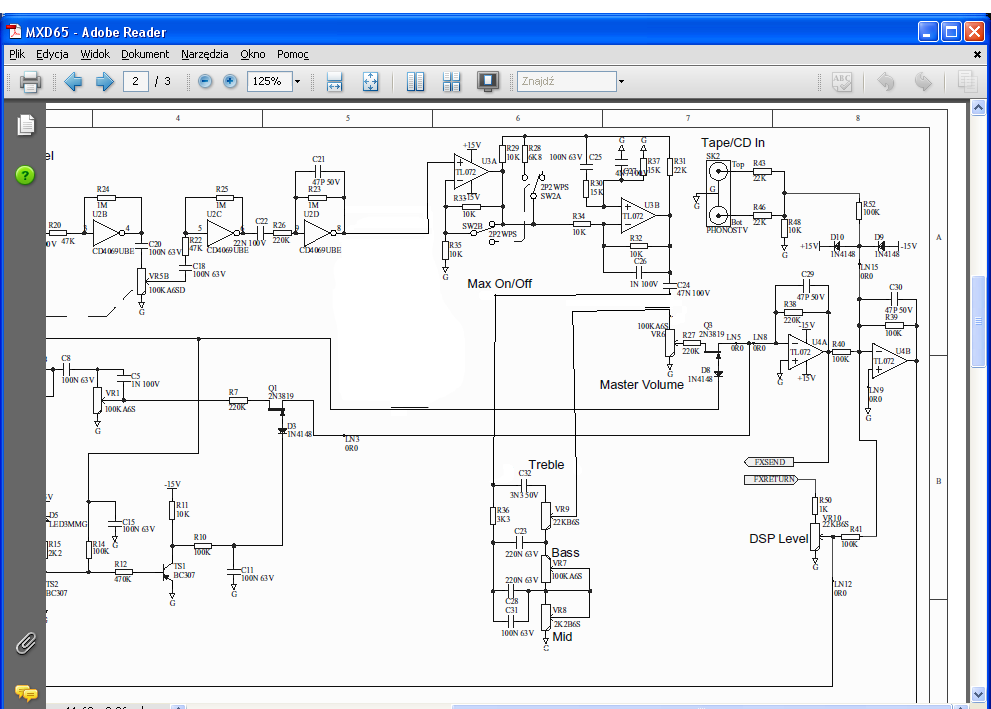Image resolution: width=991 pixels, height=709 pixels.
Task: Open the Comments speech bubble panel
Action: [x=26, y=693]
